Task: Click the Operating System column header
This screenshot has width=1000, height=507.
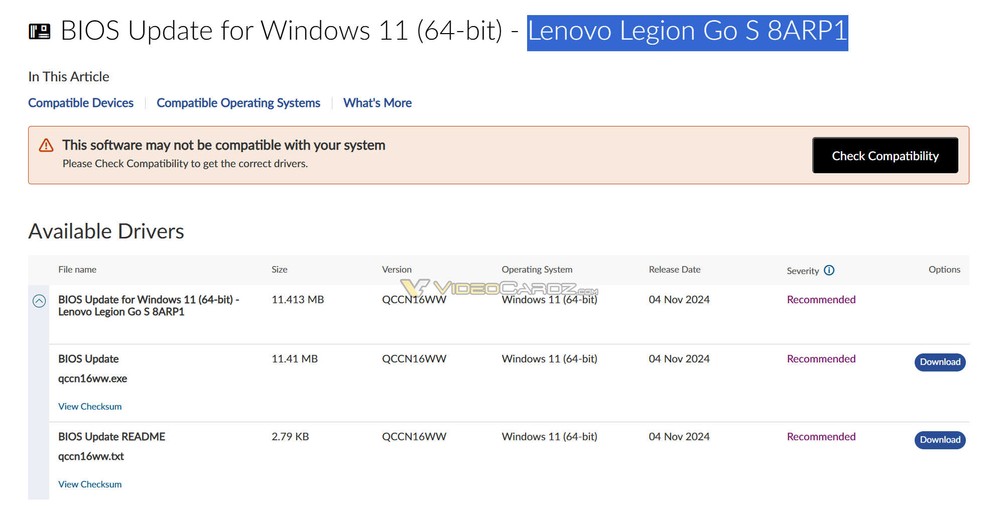Action: click(537, 270)
